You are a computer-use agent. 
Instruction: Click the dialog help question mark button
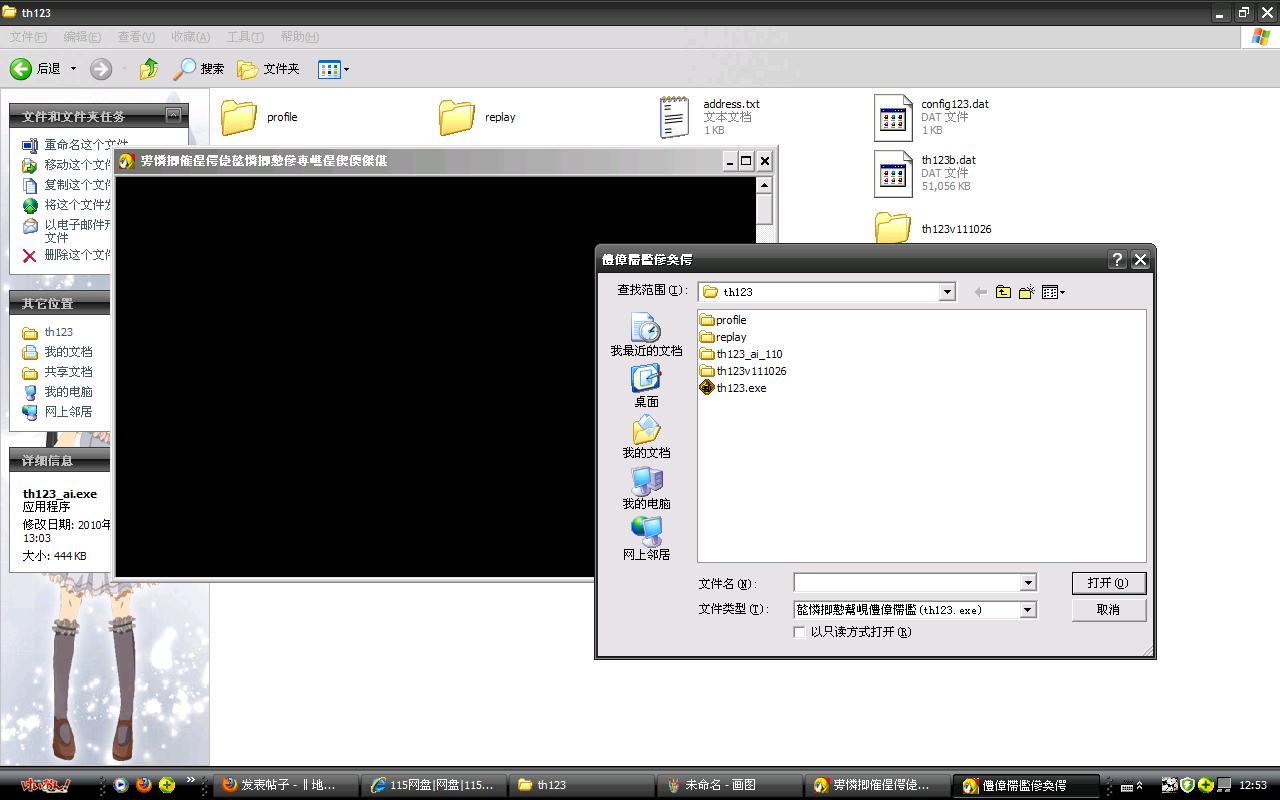pos(1117,259)
